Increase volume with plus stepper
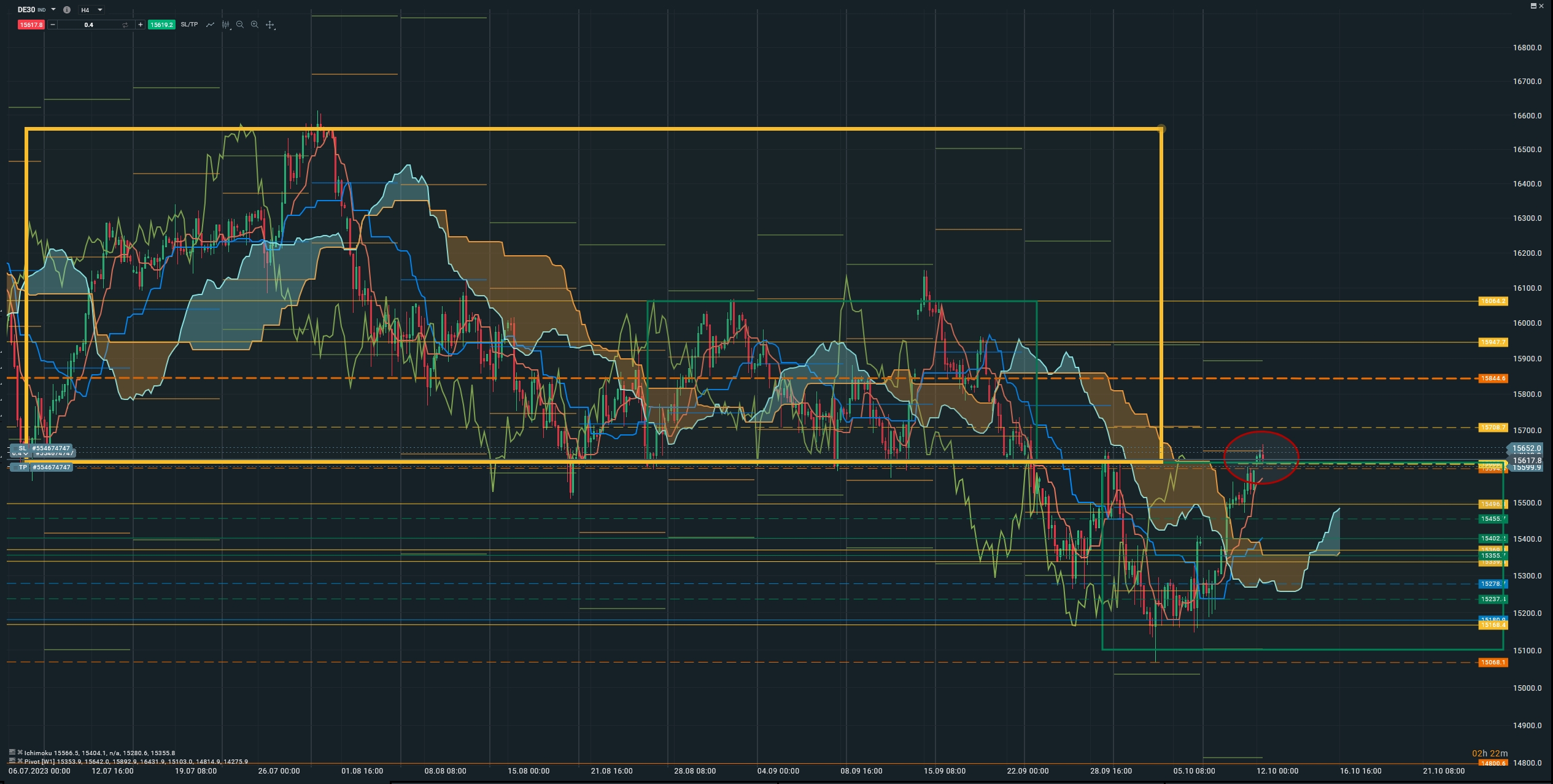Image resolution: width=1553 pixels, height=784 pixels. [141, 25]
